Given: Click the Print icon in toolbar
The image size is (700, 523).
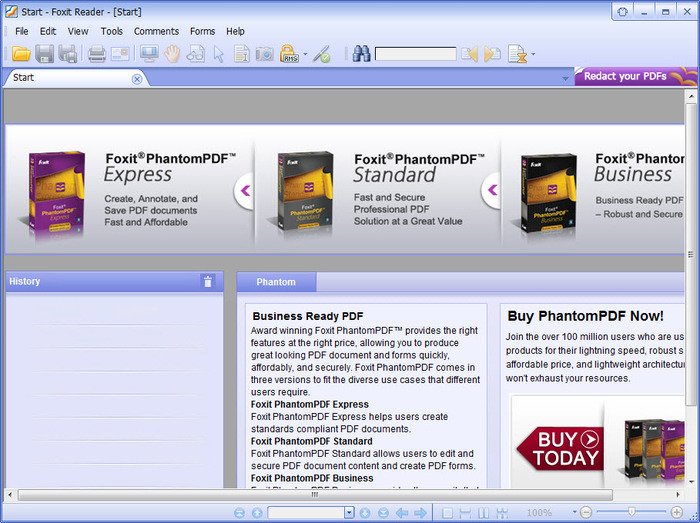Looking at the screenshot, I should click(x=96, y=54).
